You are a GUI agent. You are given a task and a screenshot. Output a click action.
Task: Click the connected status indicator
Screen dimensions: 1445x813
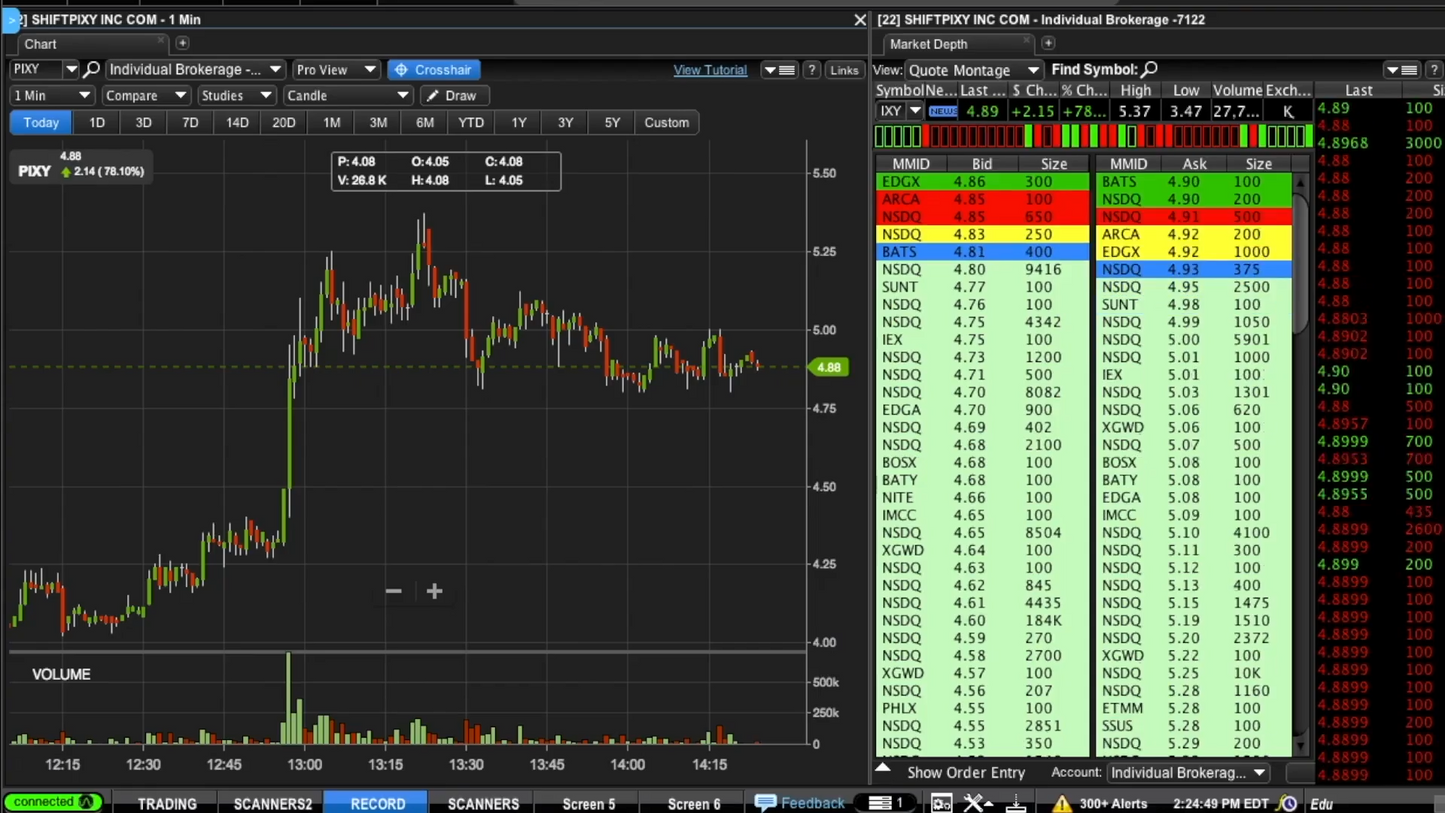(52, 802)
